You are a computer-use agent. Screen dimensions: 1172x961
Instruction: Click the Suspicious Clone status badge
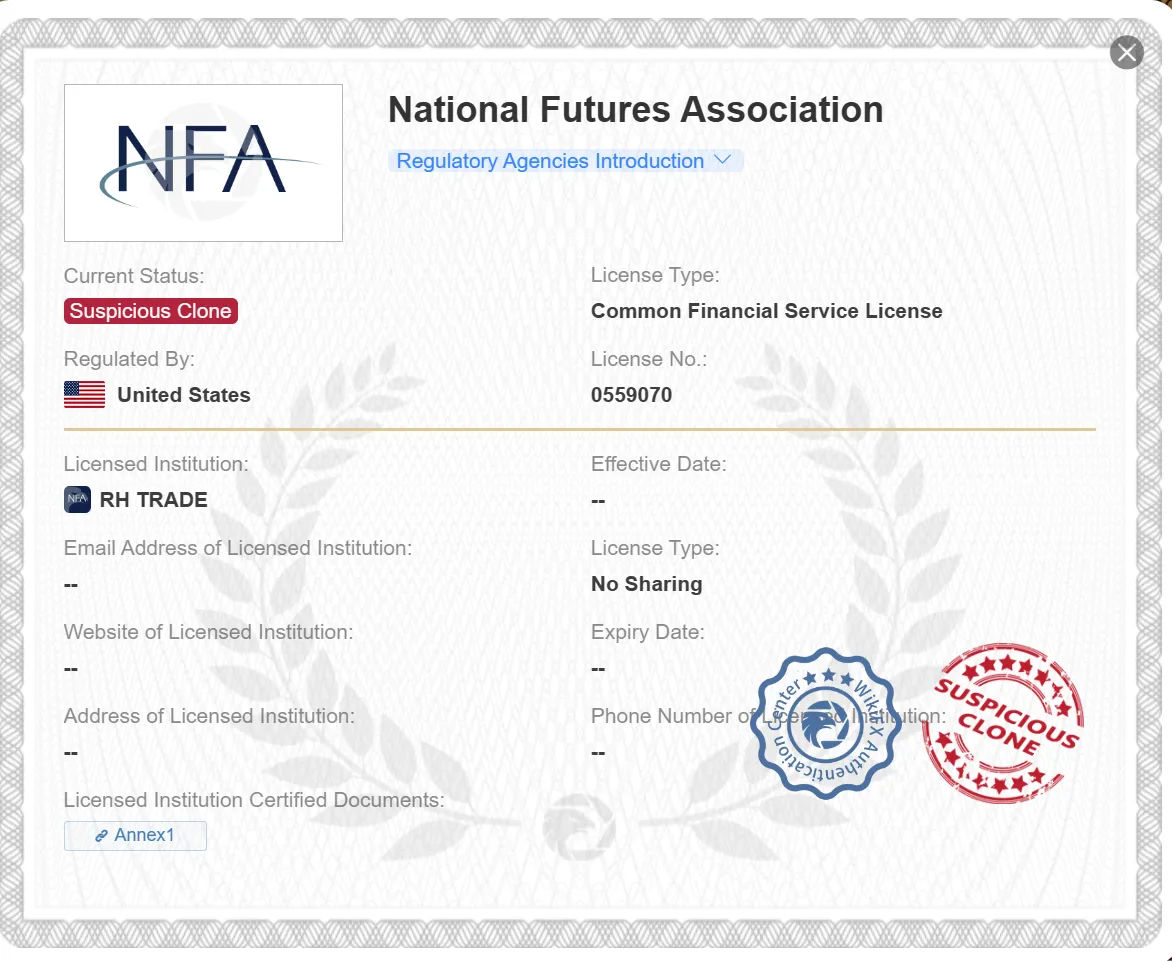(151, 311)
